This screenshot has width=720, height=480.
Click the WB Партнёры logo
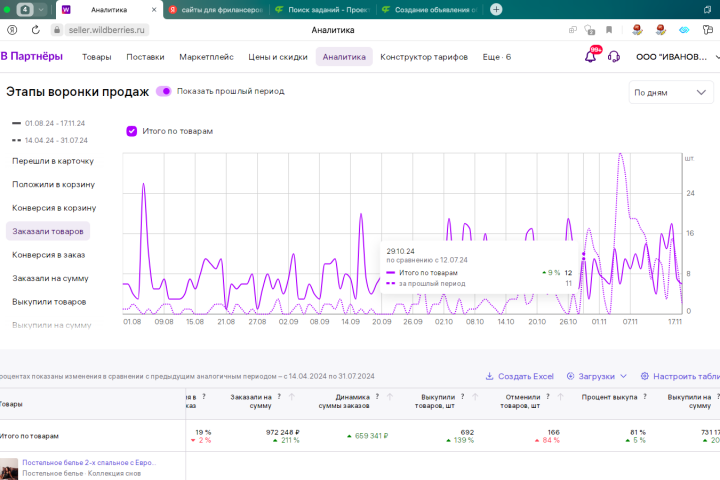[31, 56]
